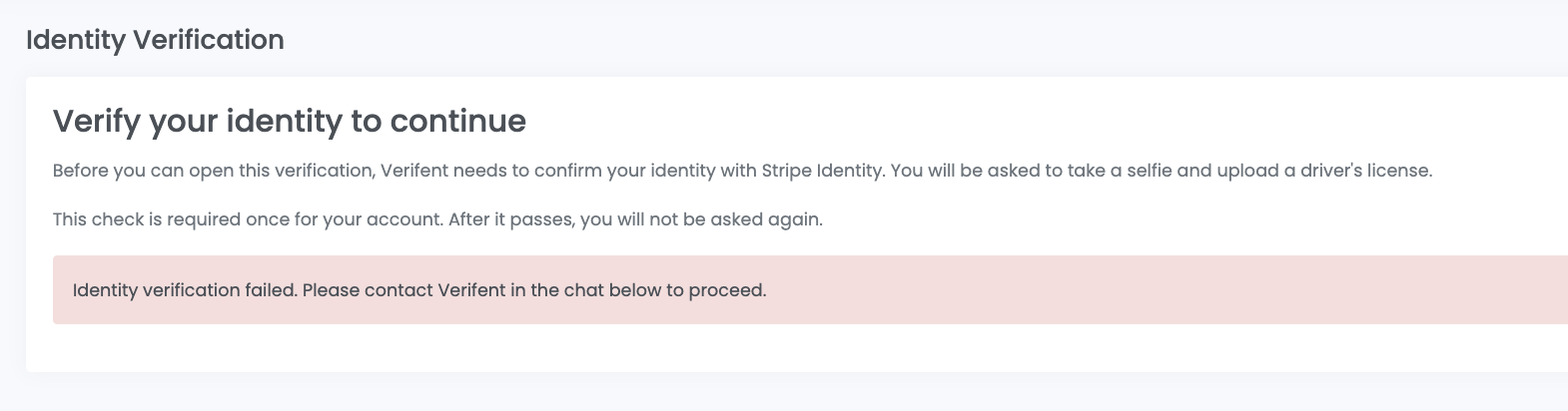The width and height of the screenshot is (1568, 411).
Task: Click the paragraph mentioning Stripe Identity
Action: point(743,171)
